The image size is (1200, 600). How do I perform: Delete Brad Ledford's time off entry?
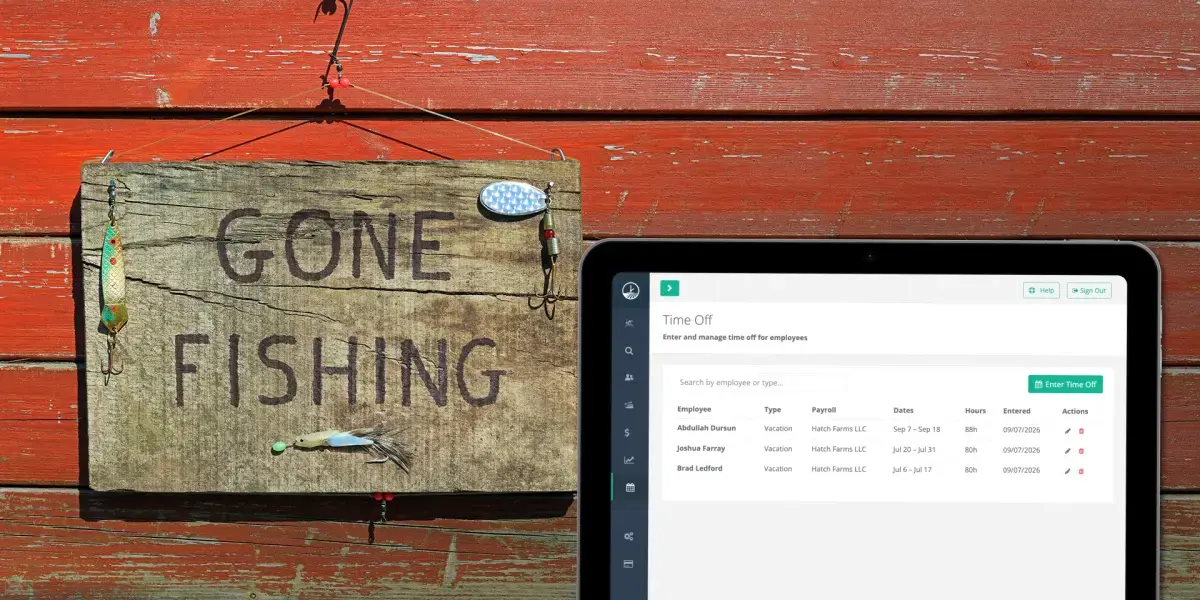click(1081, 471)
